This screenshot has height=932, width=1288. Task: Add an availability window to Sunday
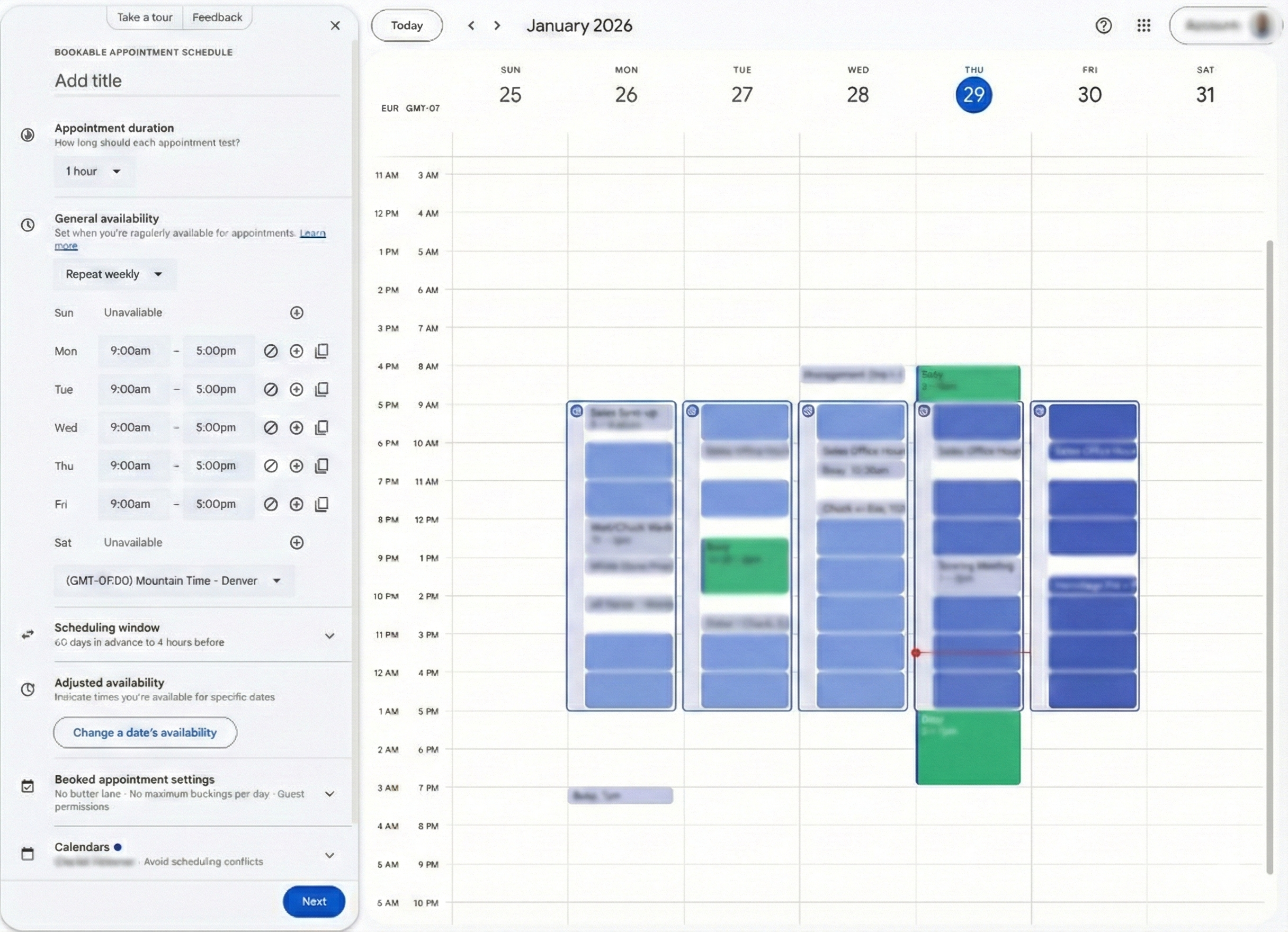pyautogui.click(x=297, y=312)
